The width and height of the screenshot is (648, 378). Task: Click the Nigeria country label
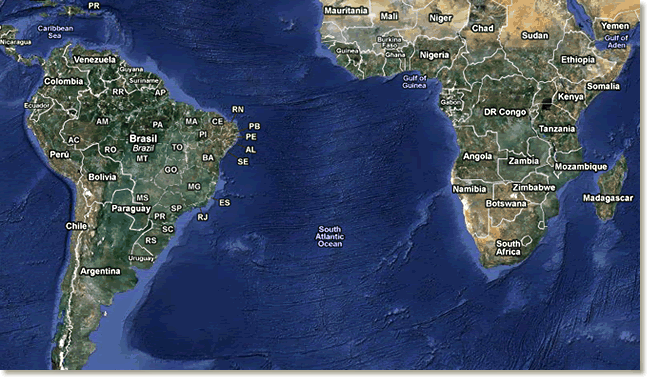pyautogui.click(x=434, y=55)
